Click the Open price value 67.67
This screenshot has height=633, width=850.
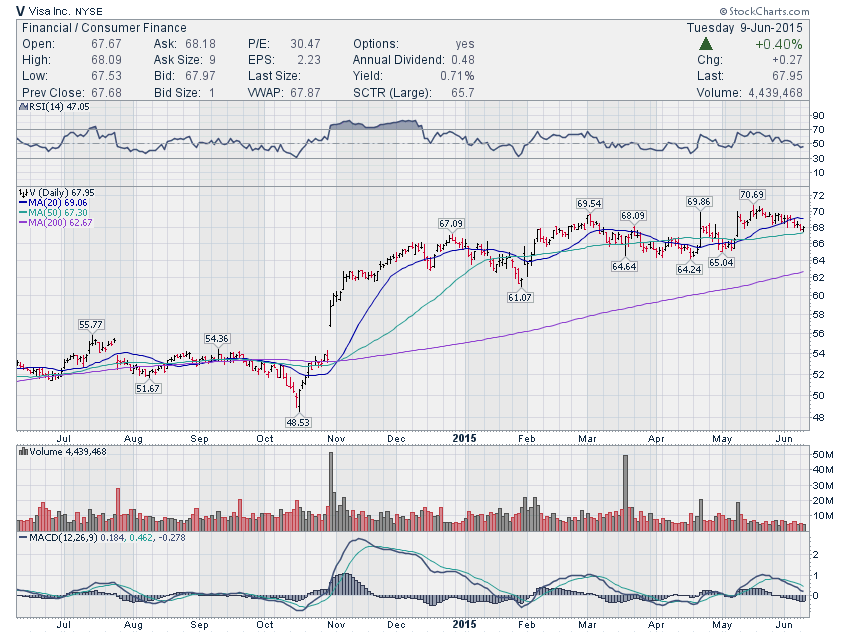pyautogui.click(x=106, y=44)
